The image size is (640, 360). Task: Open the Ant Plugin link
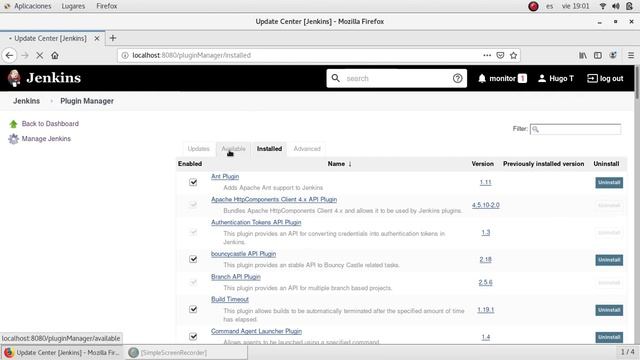[x=225, y=176]
